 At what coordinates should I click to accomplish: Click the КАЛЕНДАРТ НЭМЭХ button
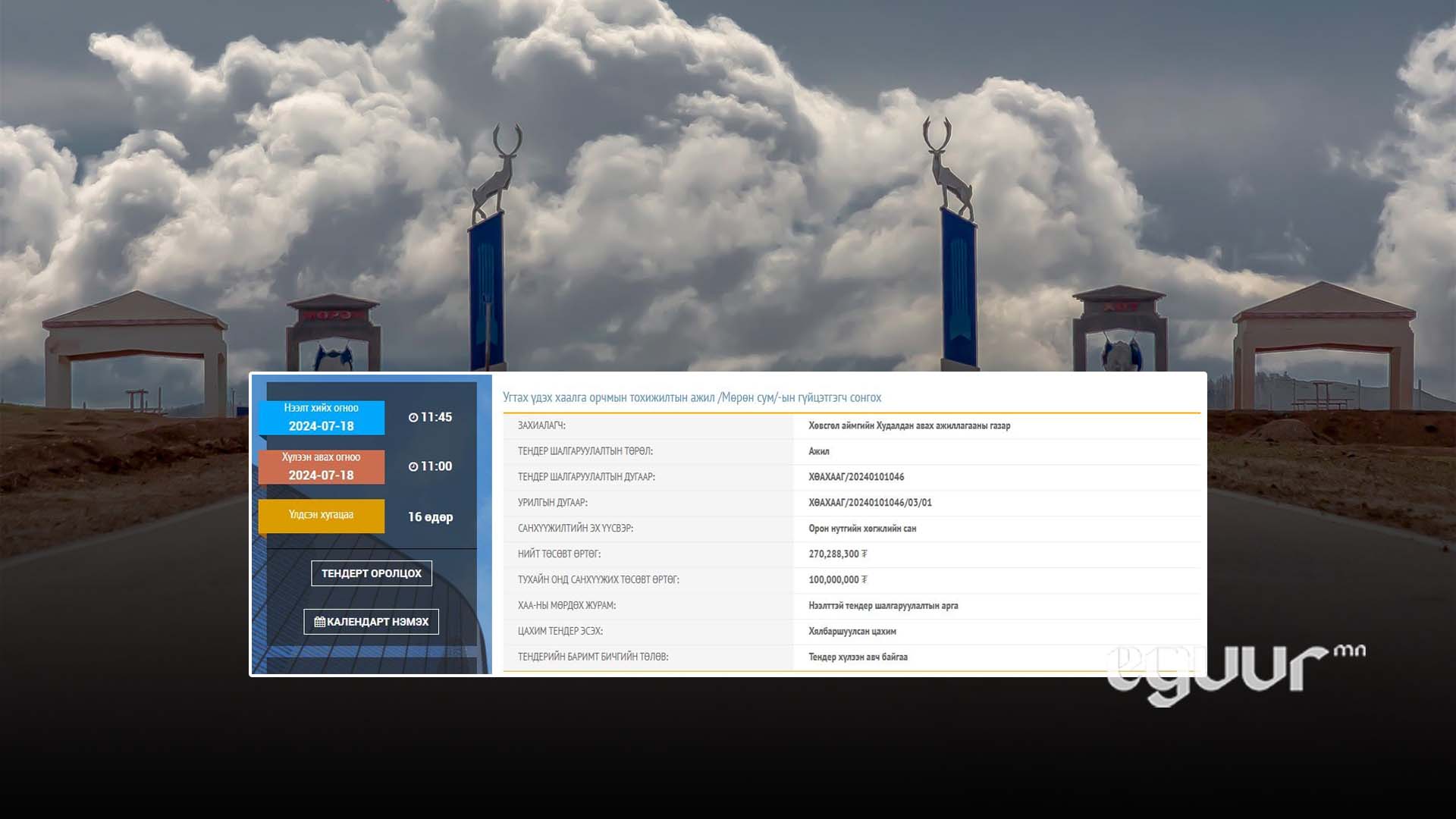[x=372, y=622]
